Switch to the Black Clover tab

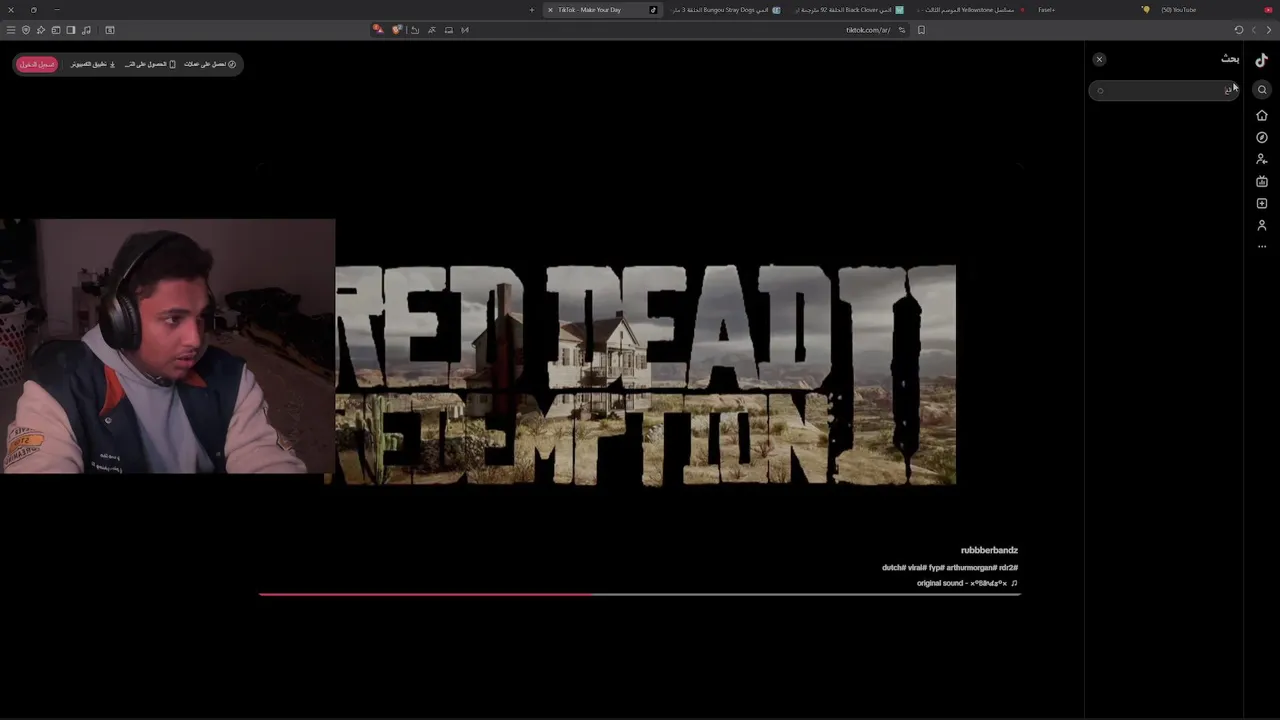tap(850, 10)
